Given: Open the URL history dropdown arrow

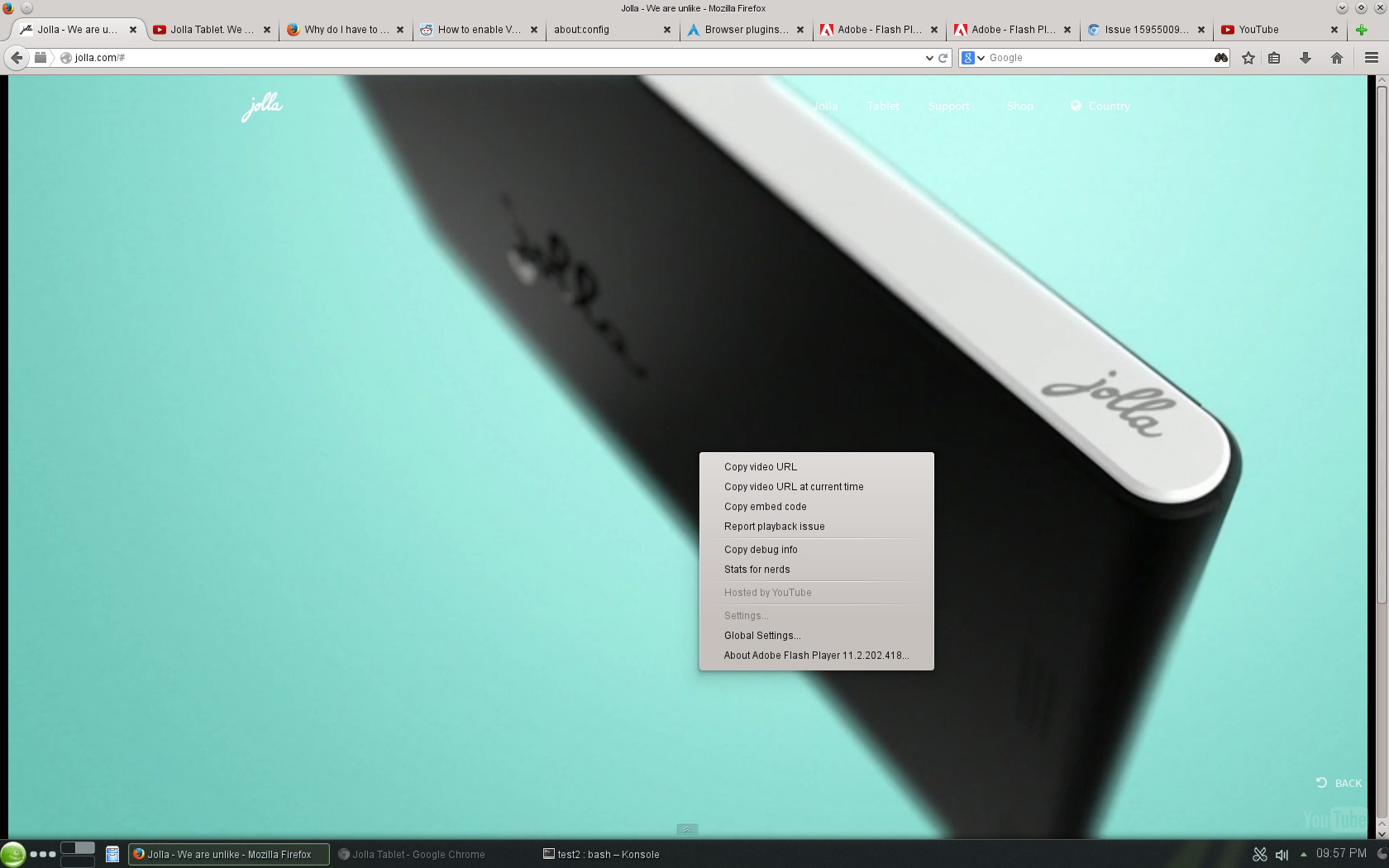Looking at the screenshot, I should [929, 58].
